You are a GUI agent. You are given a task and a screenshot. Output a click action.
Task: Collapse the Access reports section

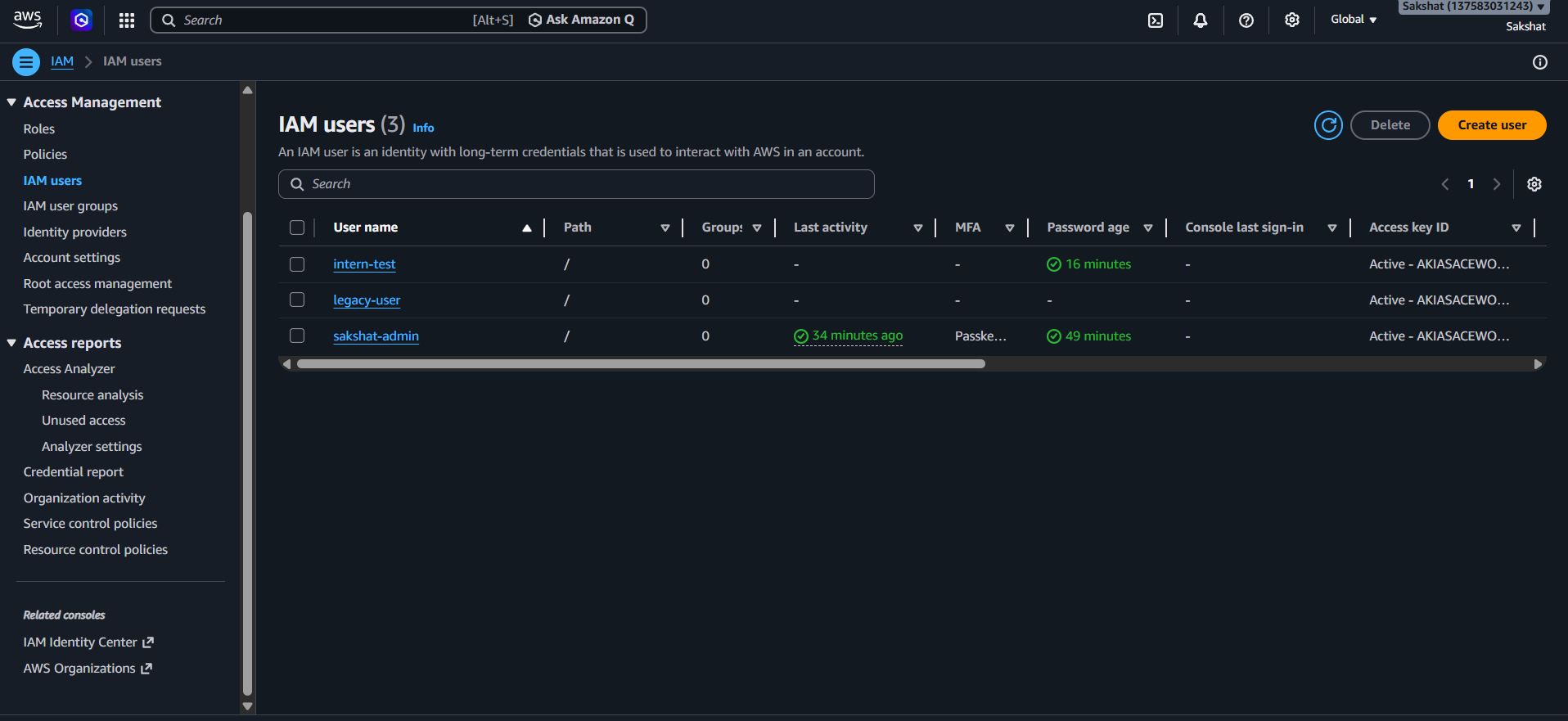(x=11, y=343)
